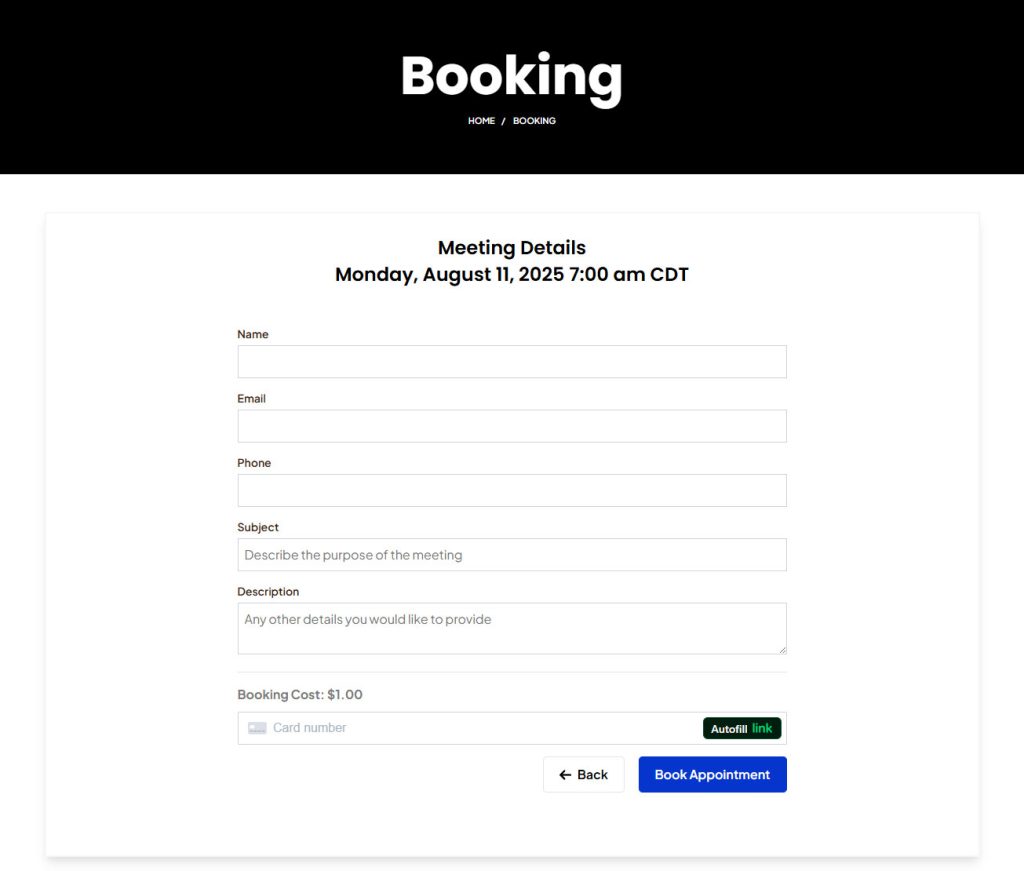Click the HOME breadcrumb link

pyautogui.click(x=481, y=121)
